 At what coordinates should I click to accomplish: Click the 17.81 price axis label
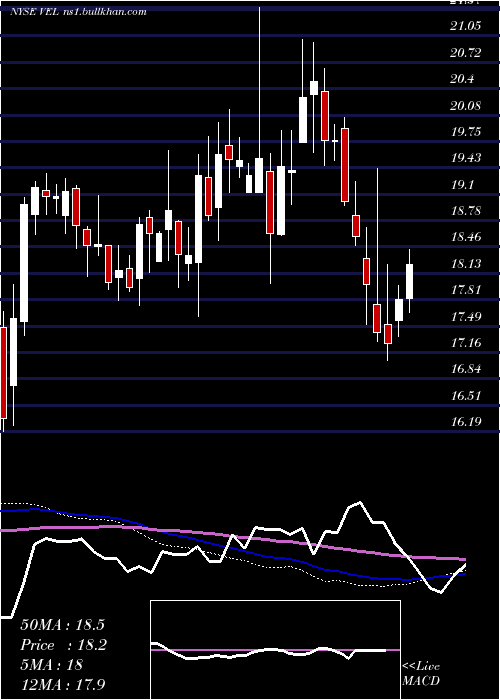[466, 290]
